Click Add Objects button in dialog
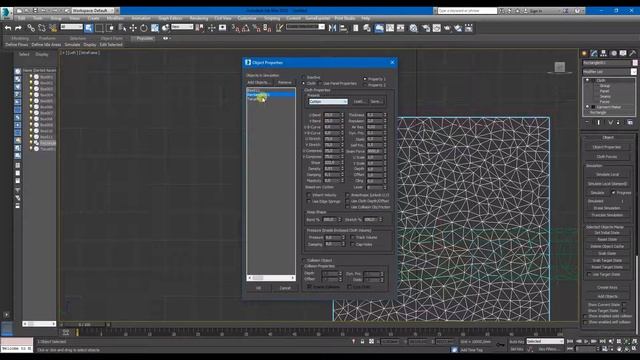 click(259, 82)
